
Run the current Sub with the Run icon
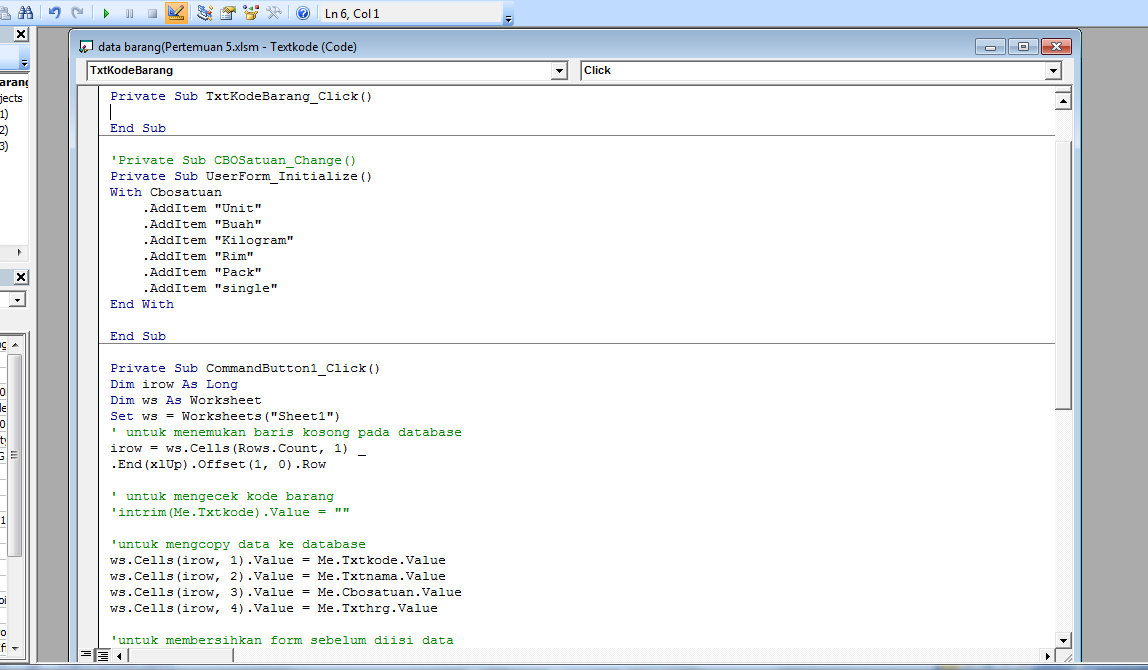106,13
